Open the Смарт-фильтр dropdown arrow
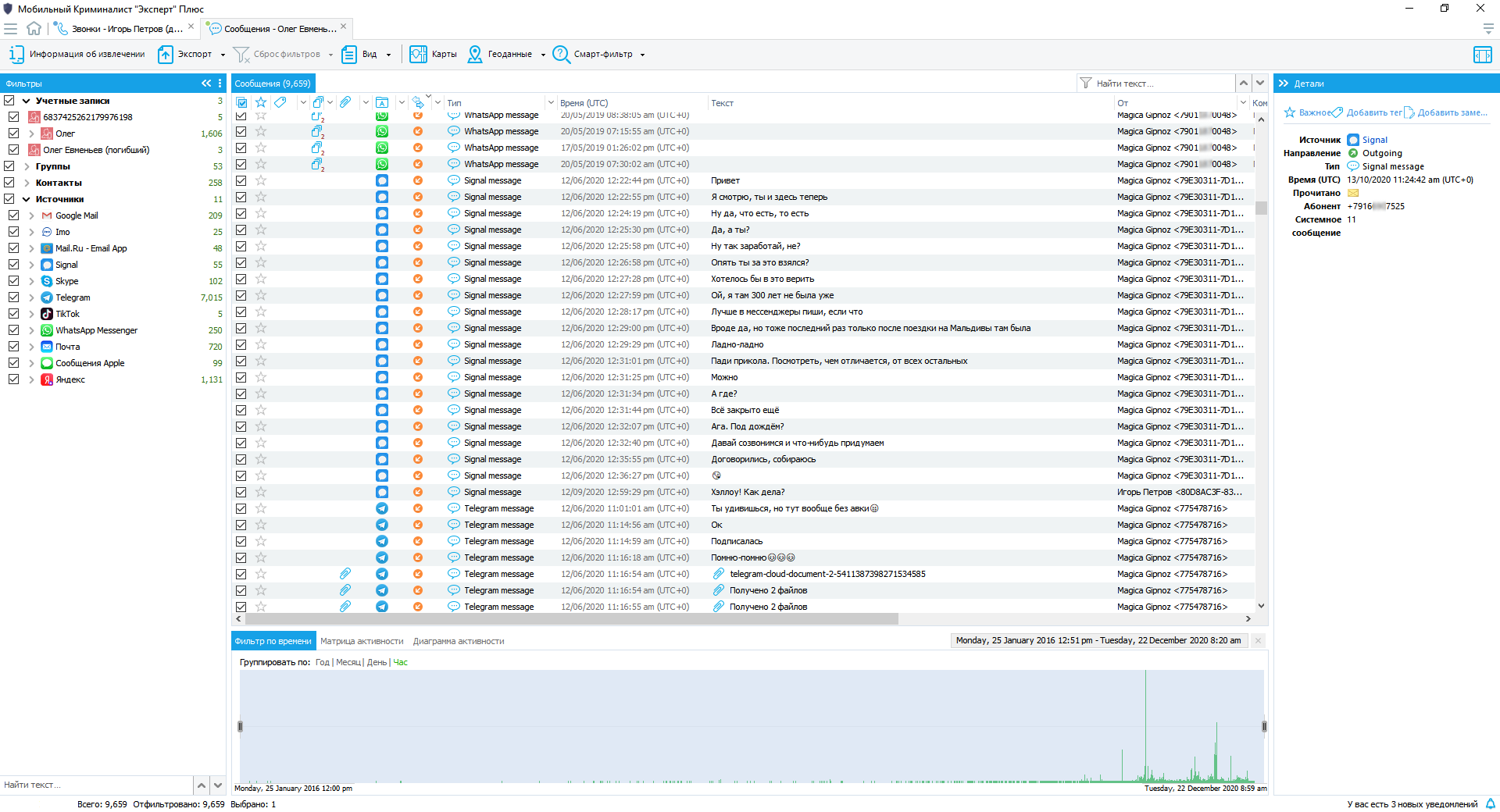The image size is (1500, 812). click(642, 55)
